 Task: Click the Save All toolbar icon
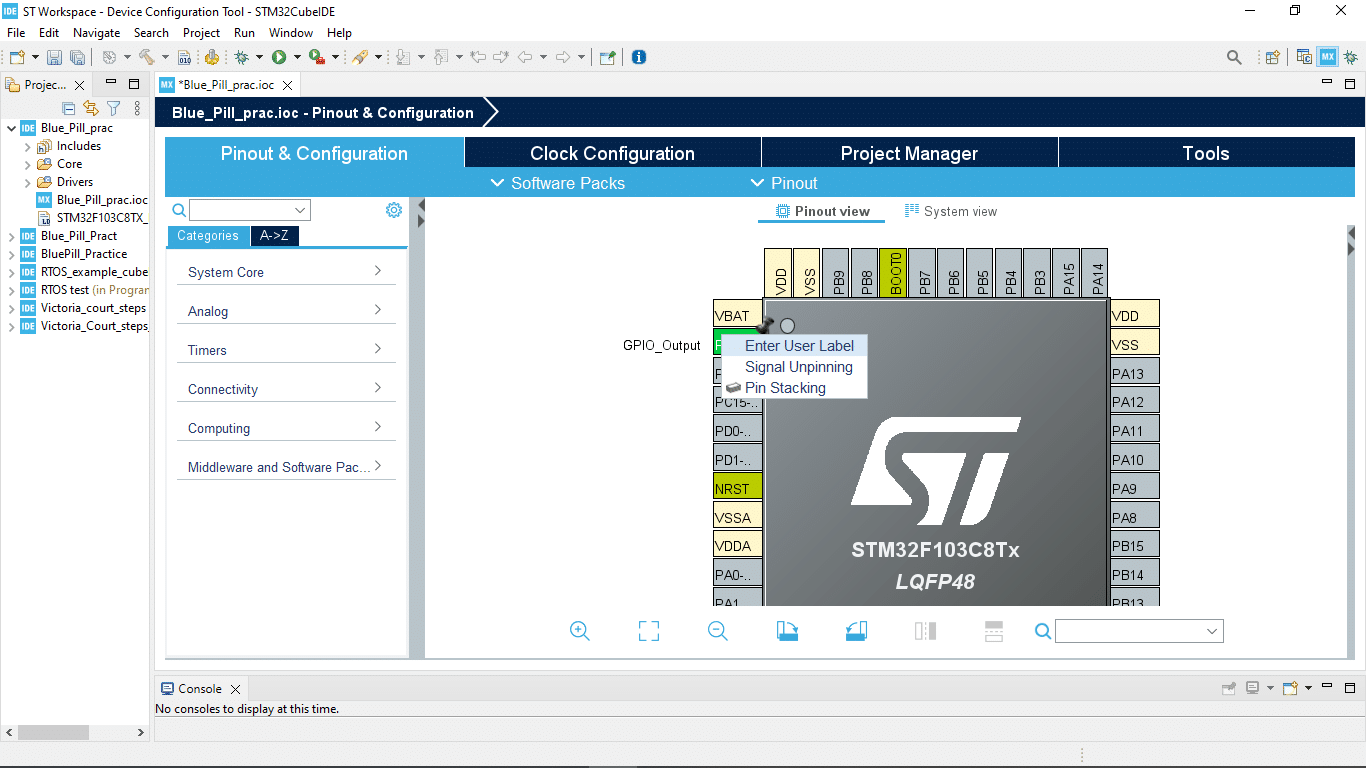(77, 57)
